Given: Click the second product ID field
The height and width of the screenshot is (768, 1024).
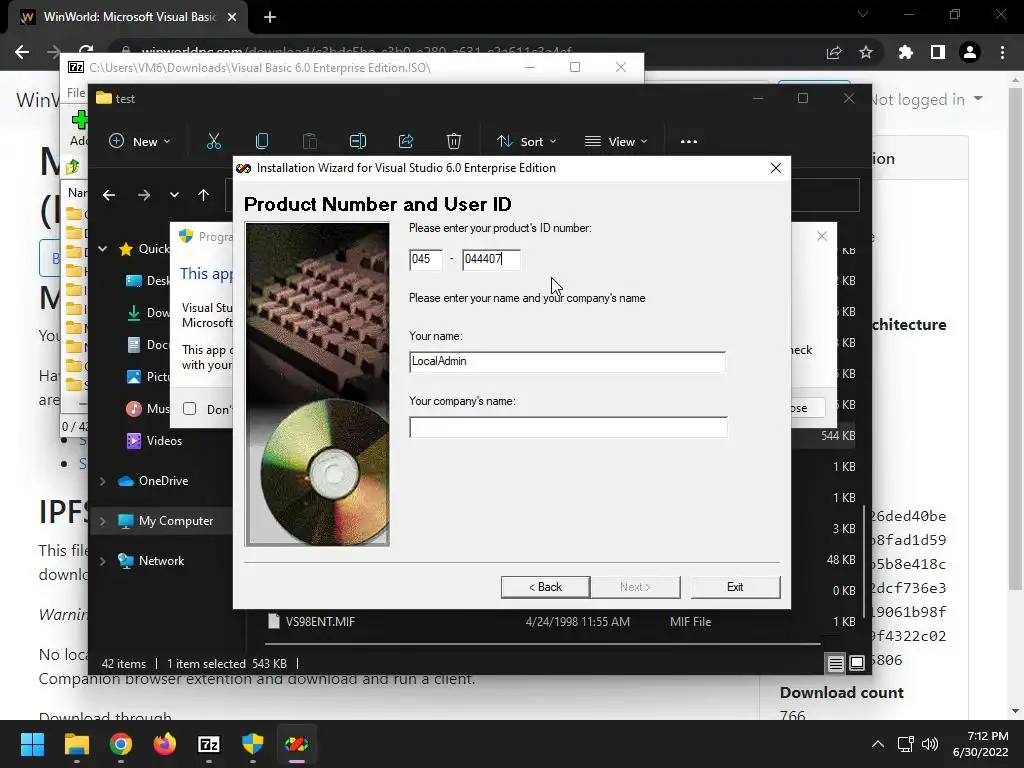Looking at the screenshot, I should point(491,259).
